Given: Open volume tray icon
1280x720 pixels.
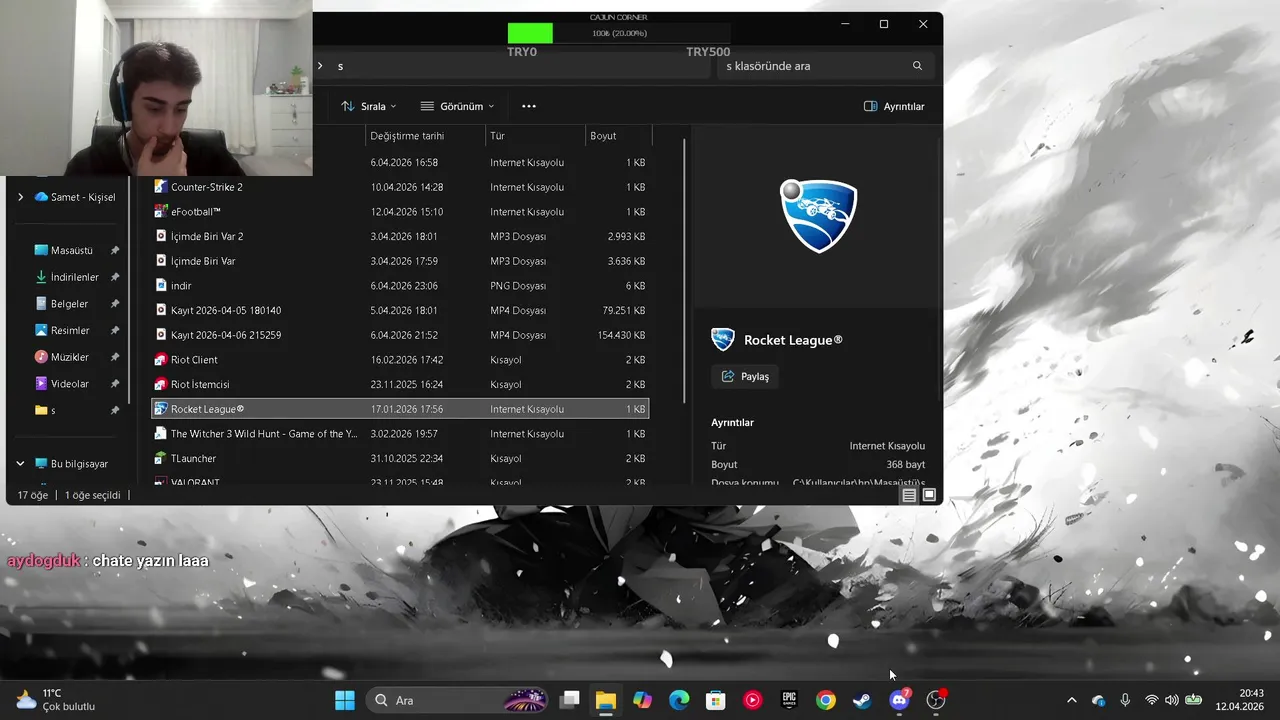Looking at the screenshot, I should [1171, 700].
